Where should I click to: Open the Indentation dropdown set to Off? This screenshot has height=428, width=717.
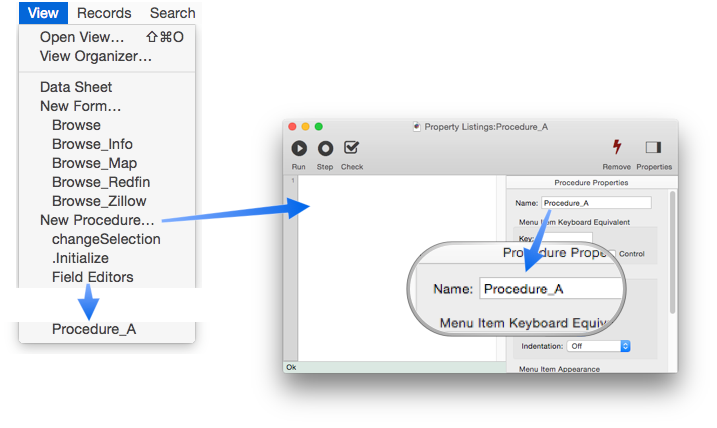(598, 346)
